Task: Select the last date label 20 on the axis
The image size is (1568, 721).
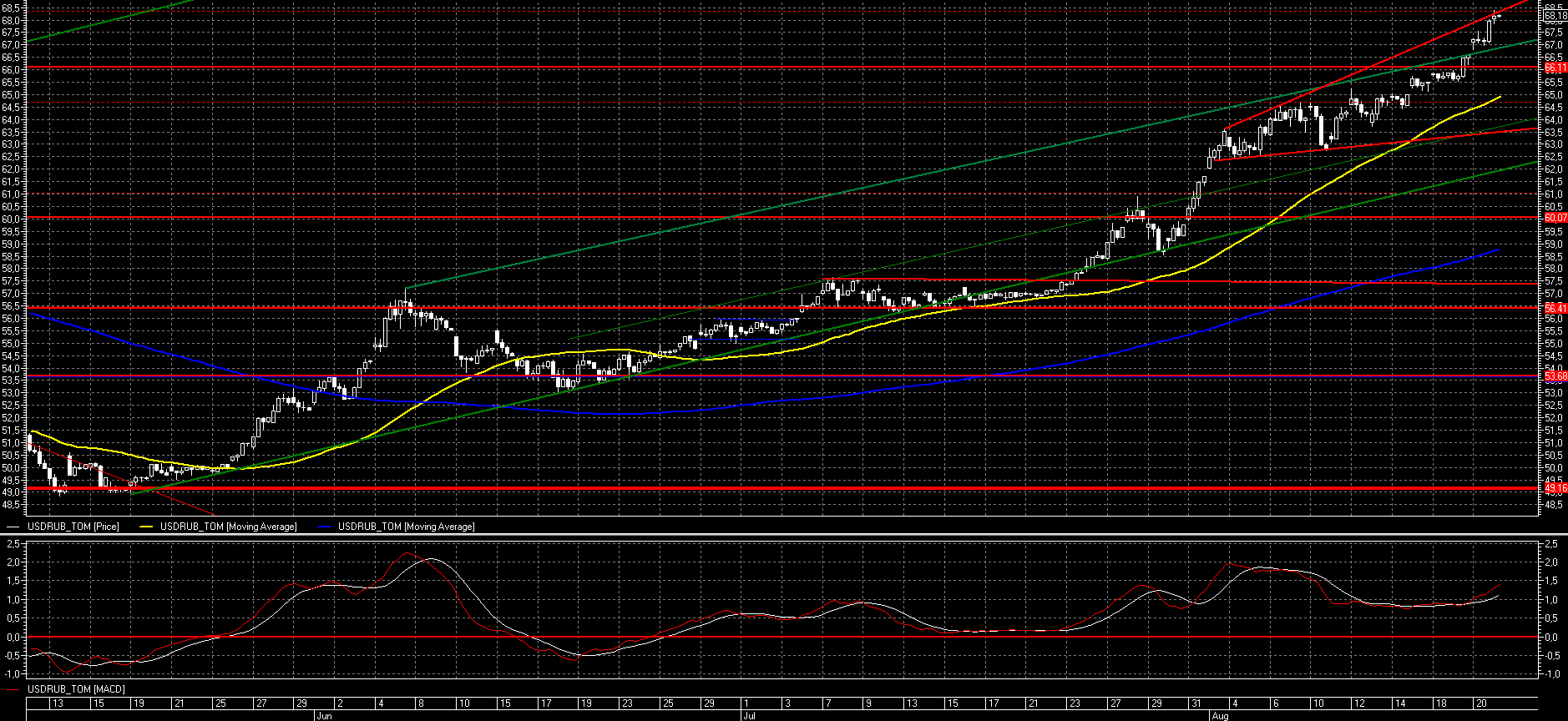Action: point(1481,703)
